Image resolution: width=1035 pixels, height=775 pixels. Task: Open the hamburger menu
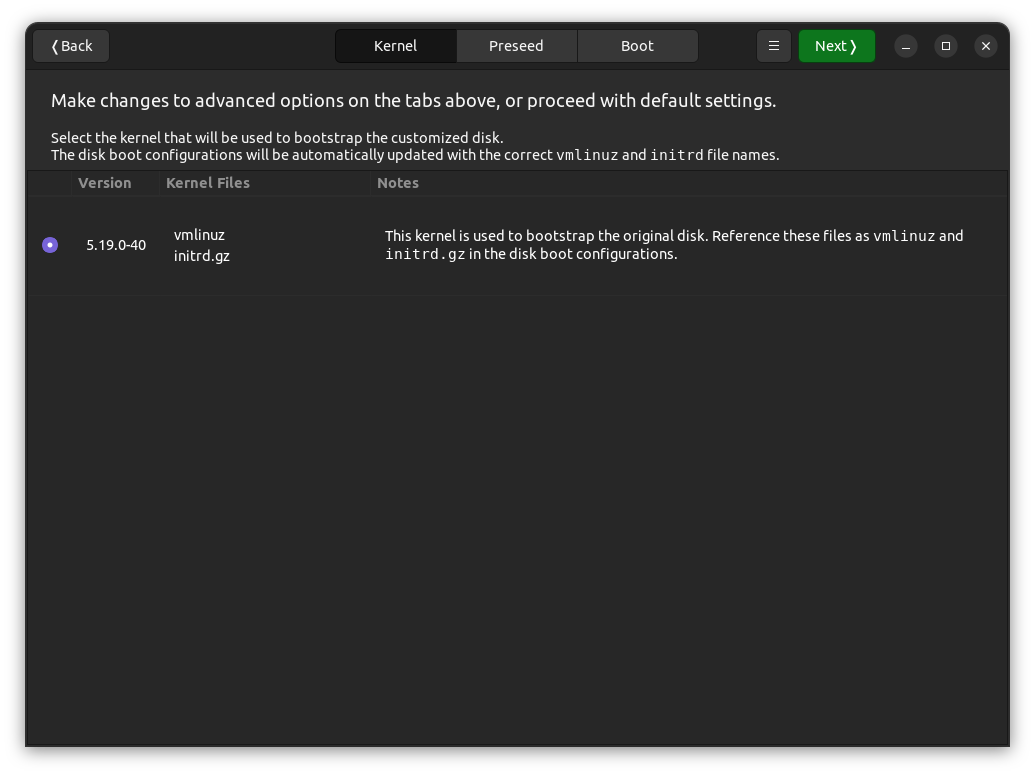pyautogui.click(x=773, y=45)
